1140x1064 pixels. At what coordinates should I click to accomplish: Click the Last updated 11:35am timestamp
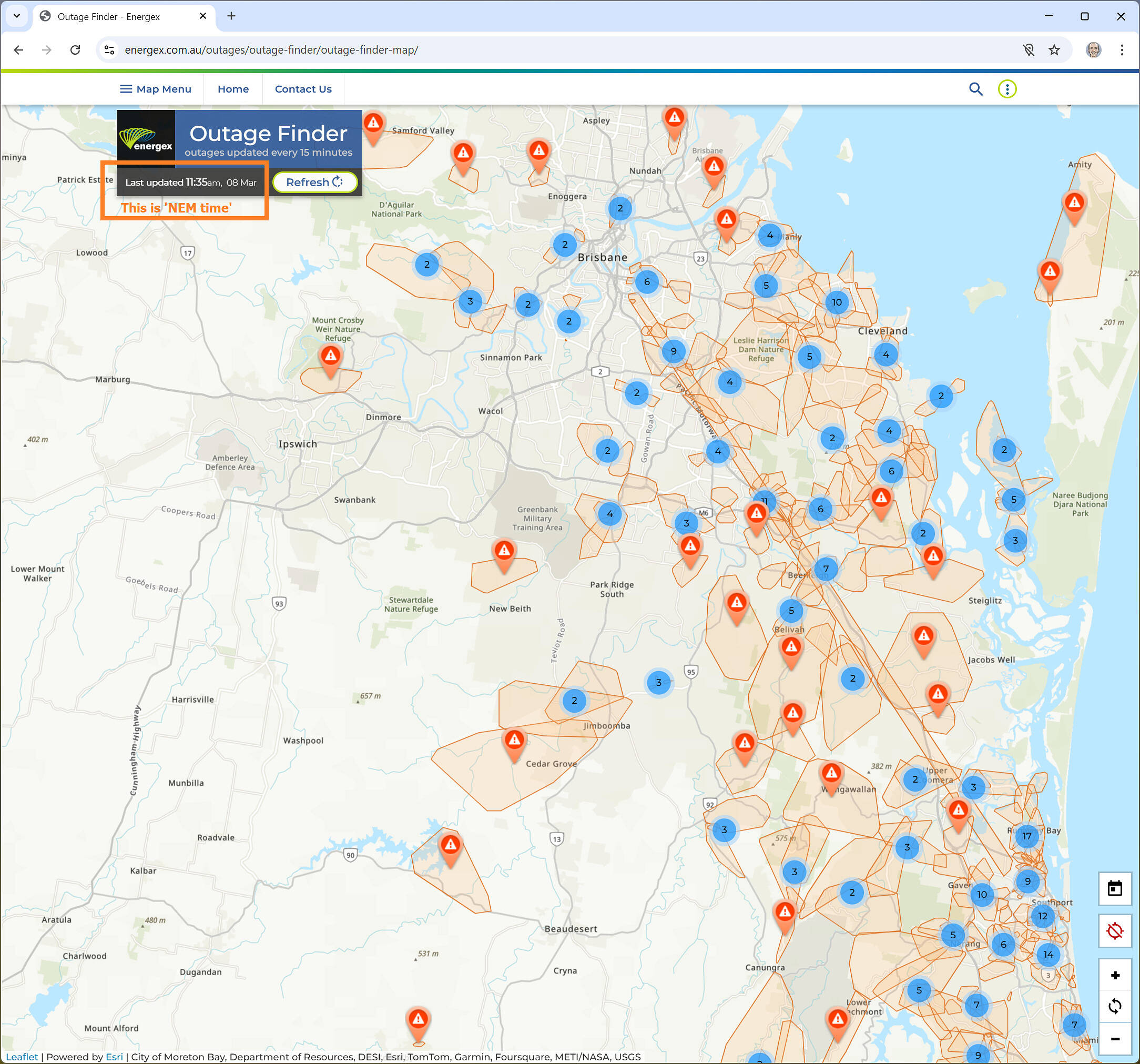click(191, 183)
